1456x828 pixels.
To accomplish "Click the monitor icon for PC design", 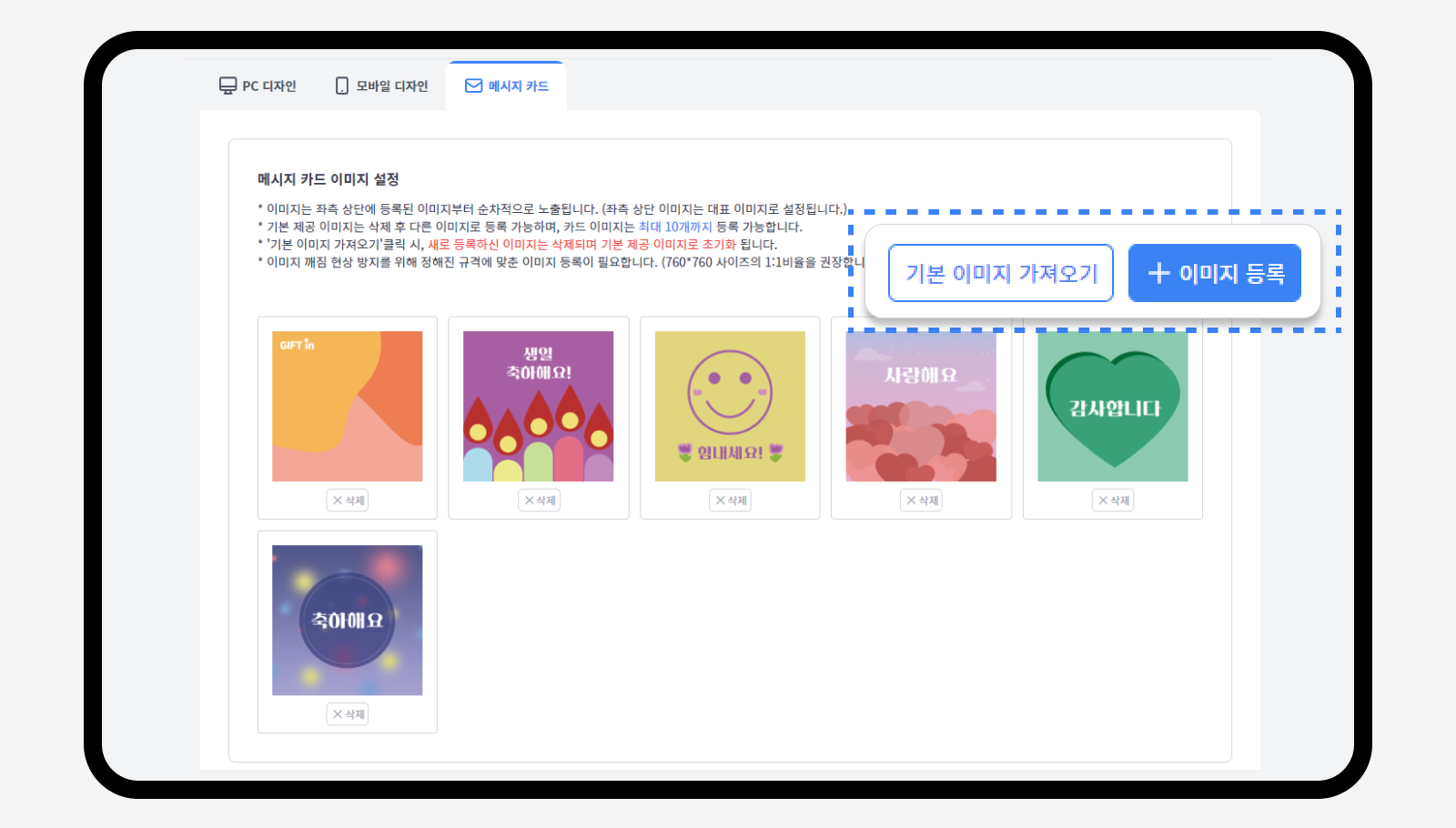I will coord(227,86).
